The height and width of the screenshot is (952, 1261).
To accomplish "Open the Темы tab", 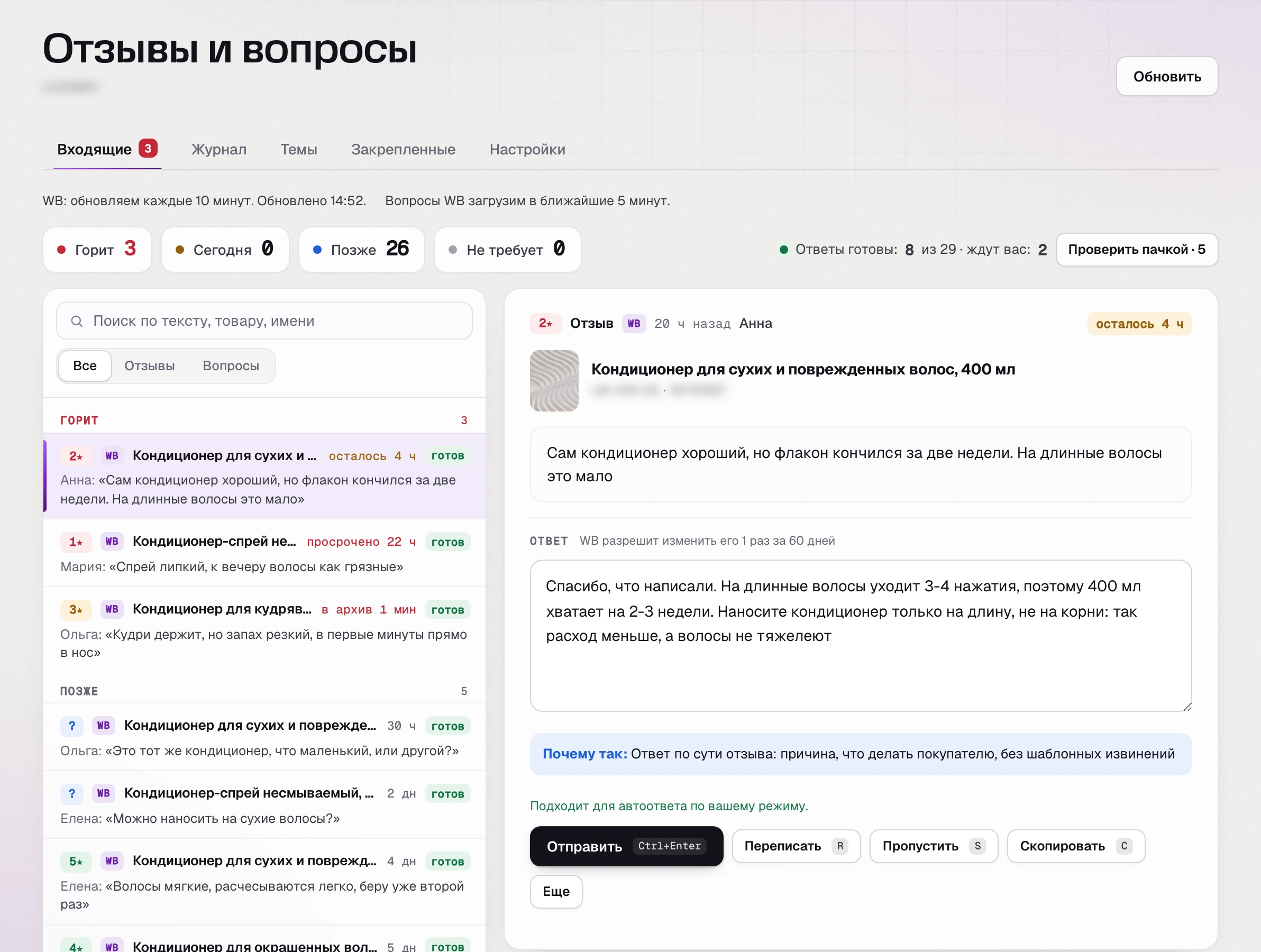I will [x=299, y=149].
